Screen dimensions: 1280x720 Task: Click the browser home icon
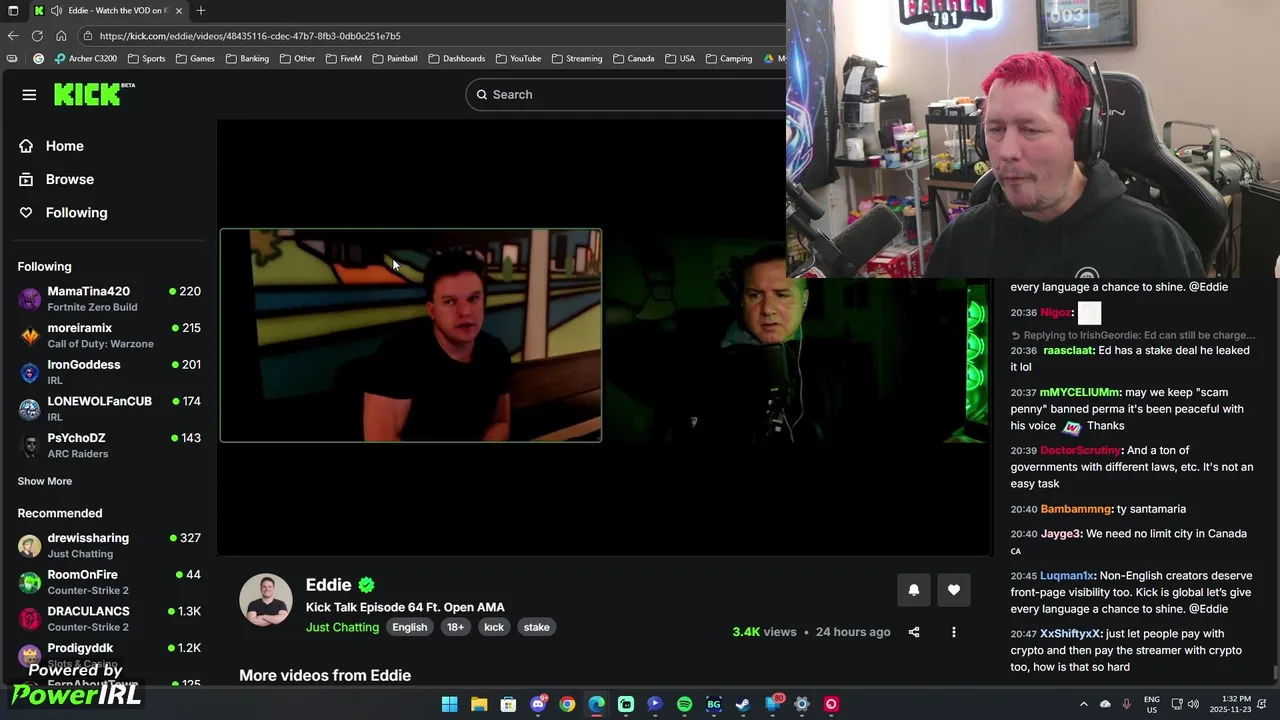point(61,36)
